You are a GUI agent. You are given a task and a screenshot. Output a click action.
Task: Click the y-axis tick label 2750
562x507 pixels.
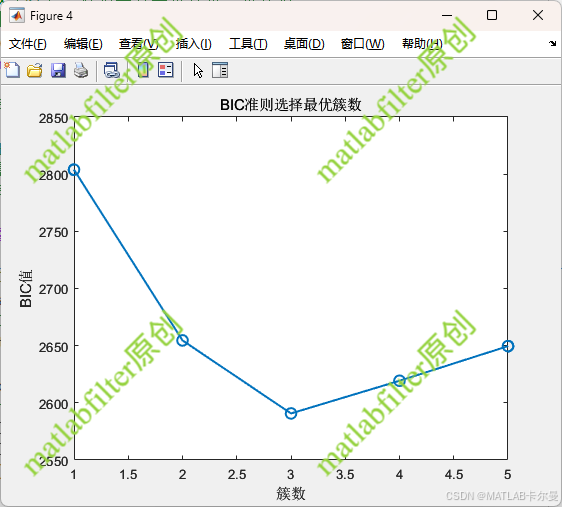(53, 233)
